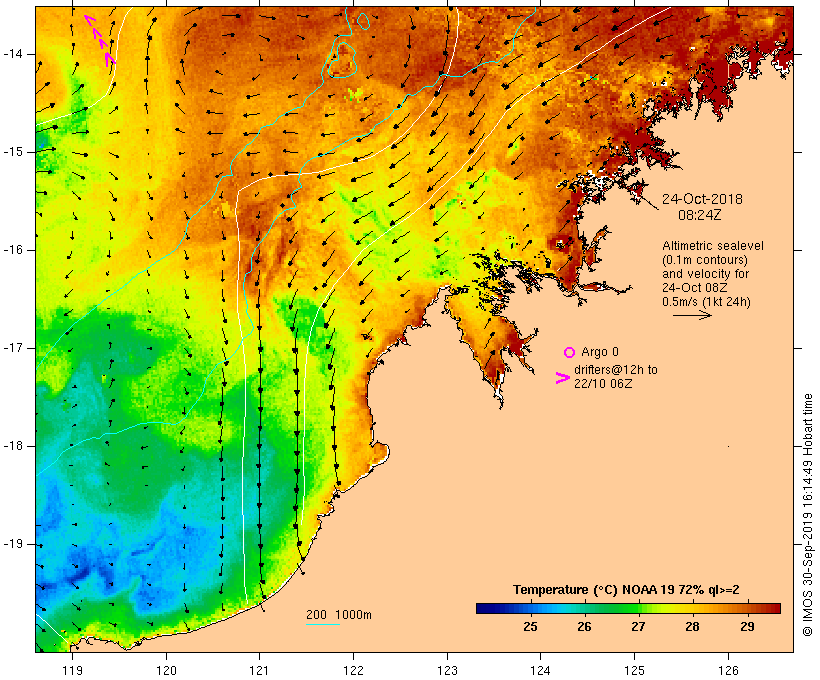
Task: Click the magenta Argo circle icon
Action: point(570,353)
